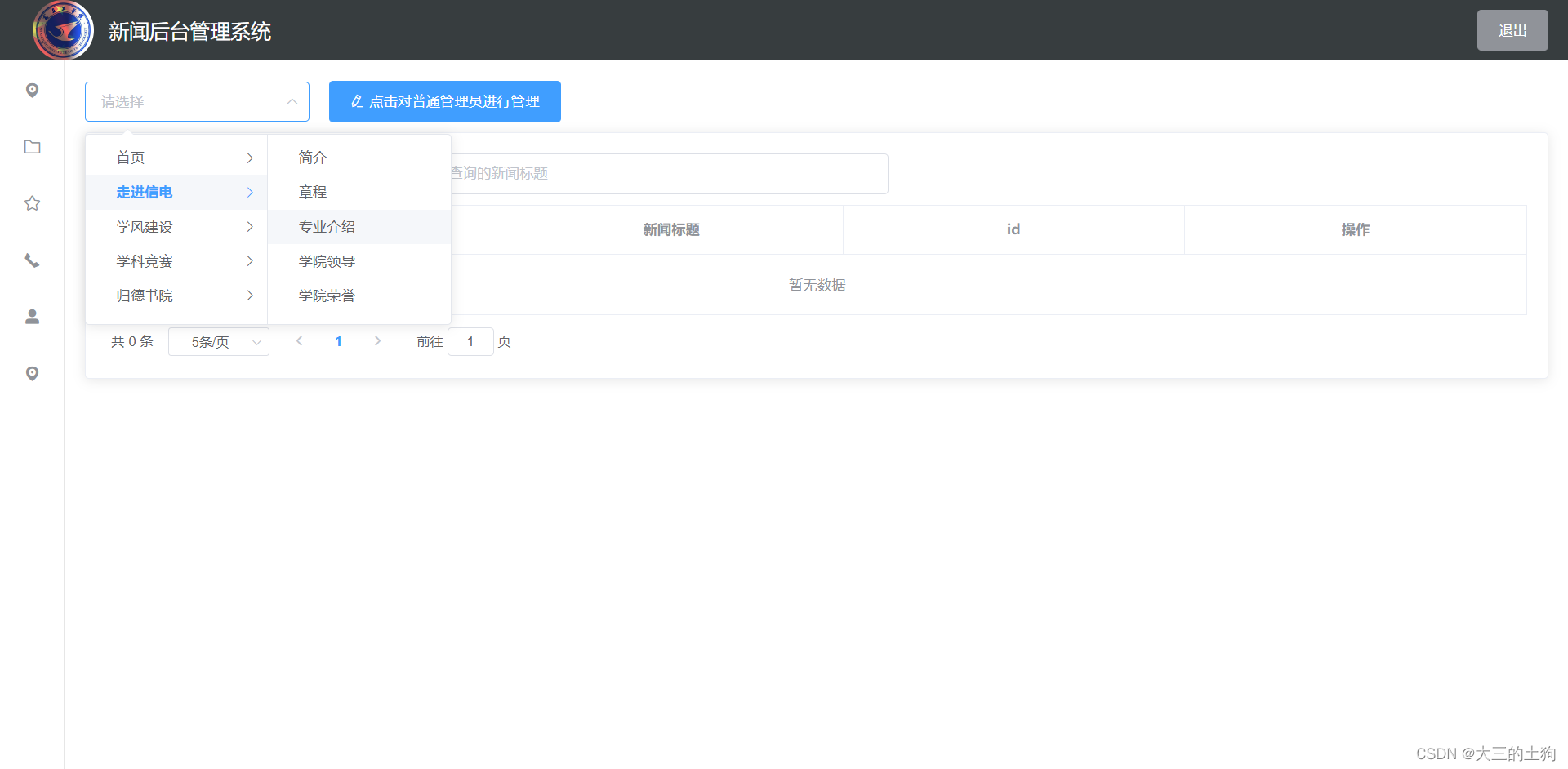
Task: Choose 专业介绍 from the submenu
Action: [x=359, y=227]
